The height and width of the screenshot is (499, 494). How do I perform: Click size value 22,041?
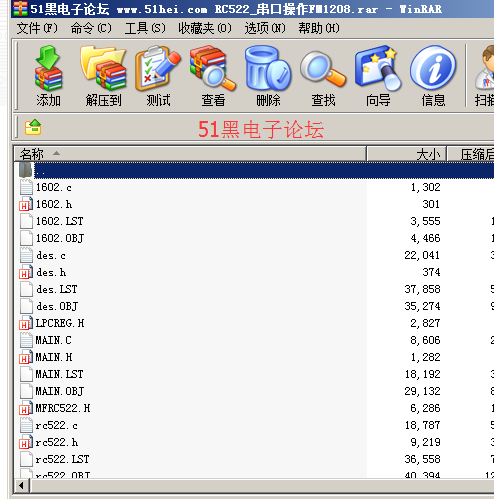tap(422, 255)
